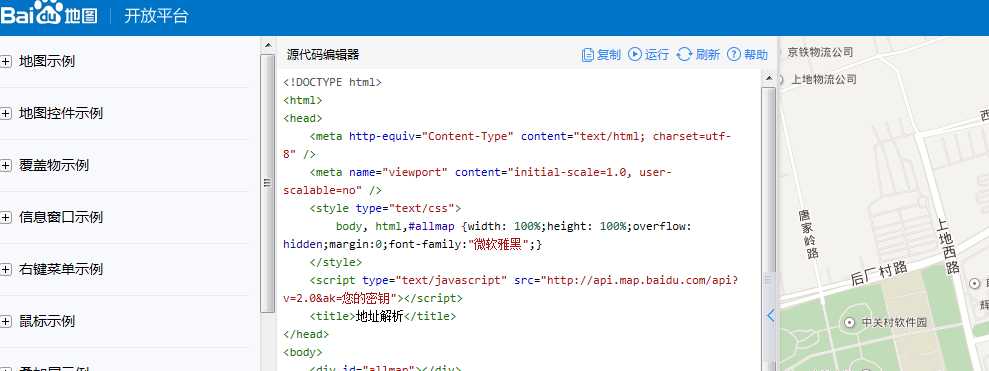Select the 地图示例 label
Screen dimensions: 989x371
47,62
